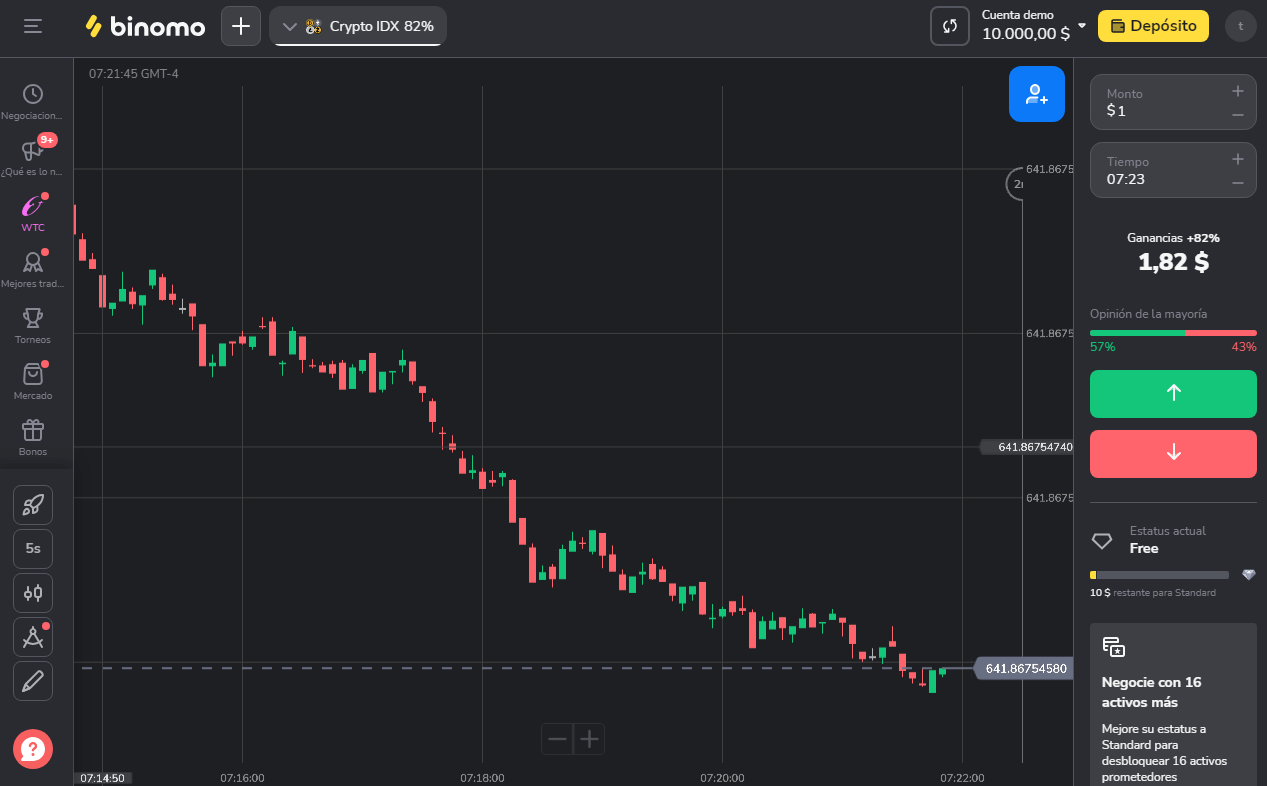1267x786 pixels.
Task: Place a down trade with red button
Action: click(x=1173, y=454)
